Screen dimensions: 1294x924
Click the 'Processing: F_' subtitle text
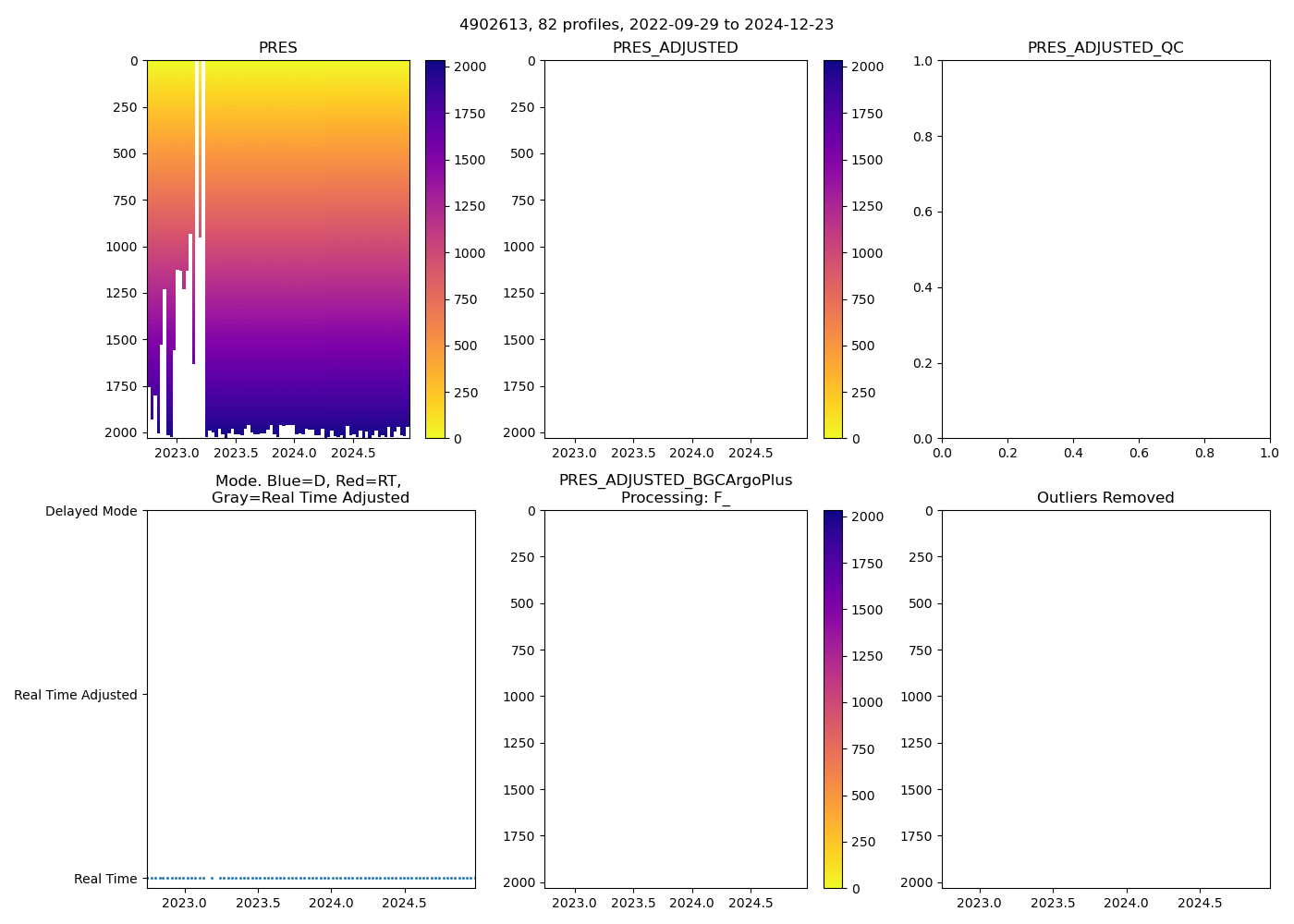tap(675, 498)
